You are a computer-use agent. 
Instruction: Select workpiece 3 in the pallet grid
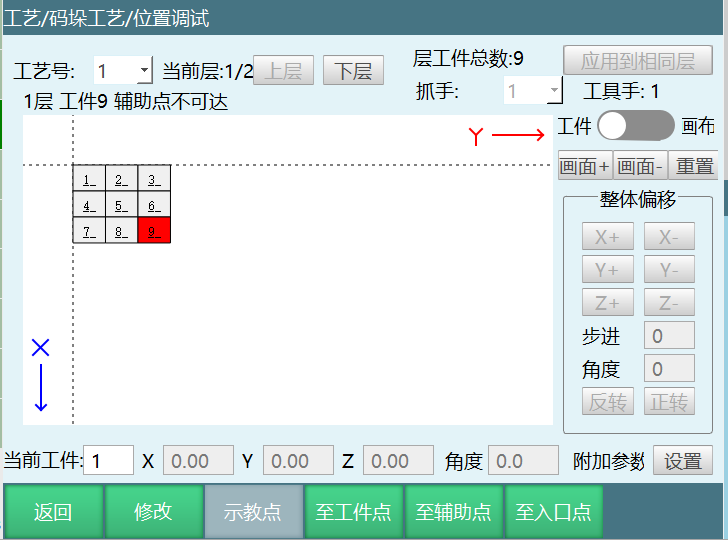point(154,179)
